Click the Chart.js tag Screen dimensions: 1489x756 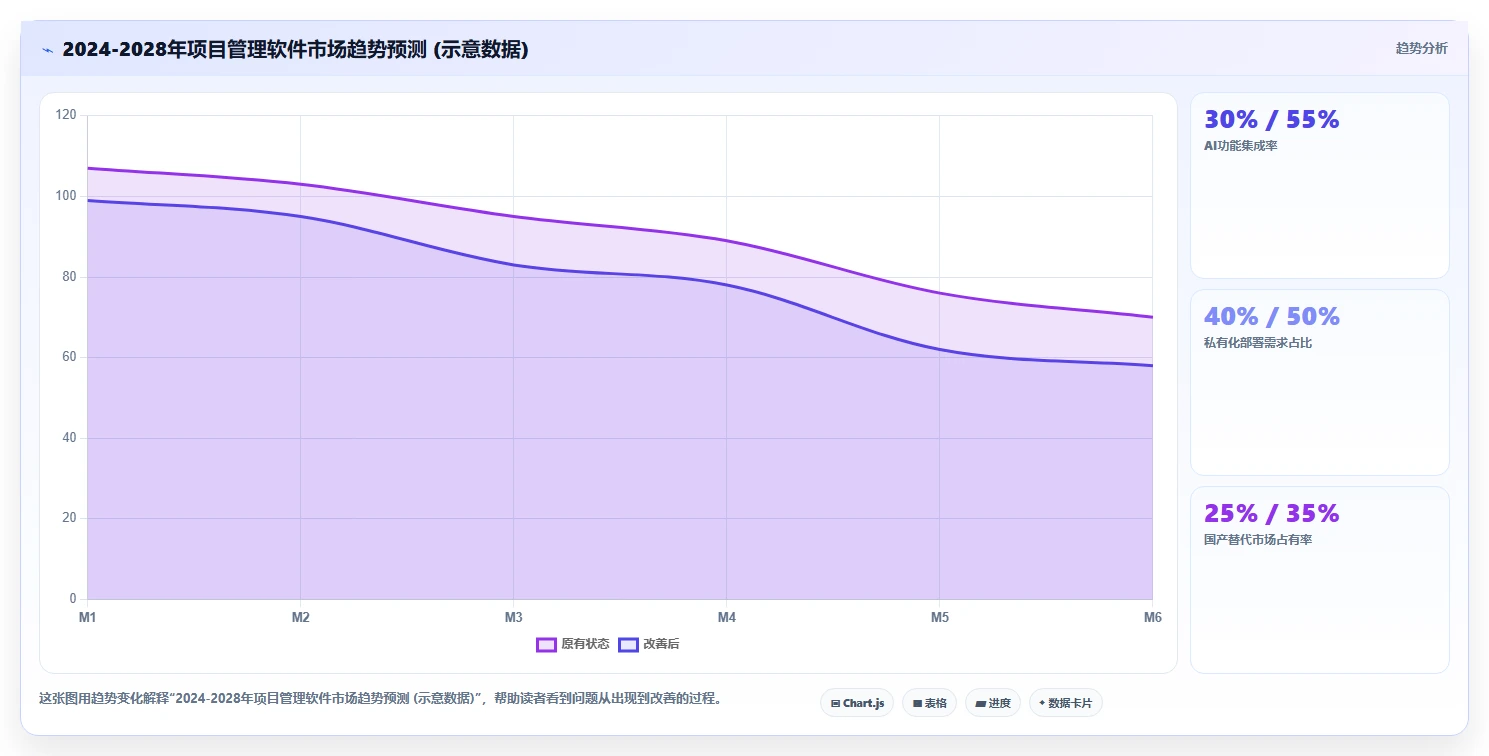(x=857, y=703)
